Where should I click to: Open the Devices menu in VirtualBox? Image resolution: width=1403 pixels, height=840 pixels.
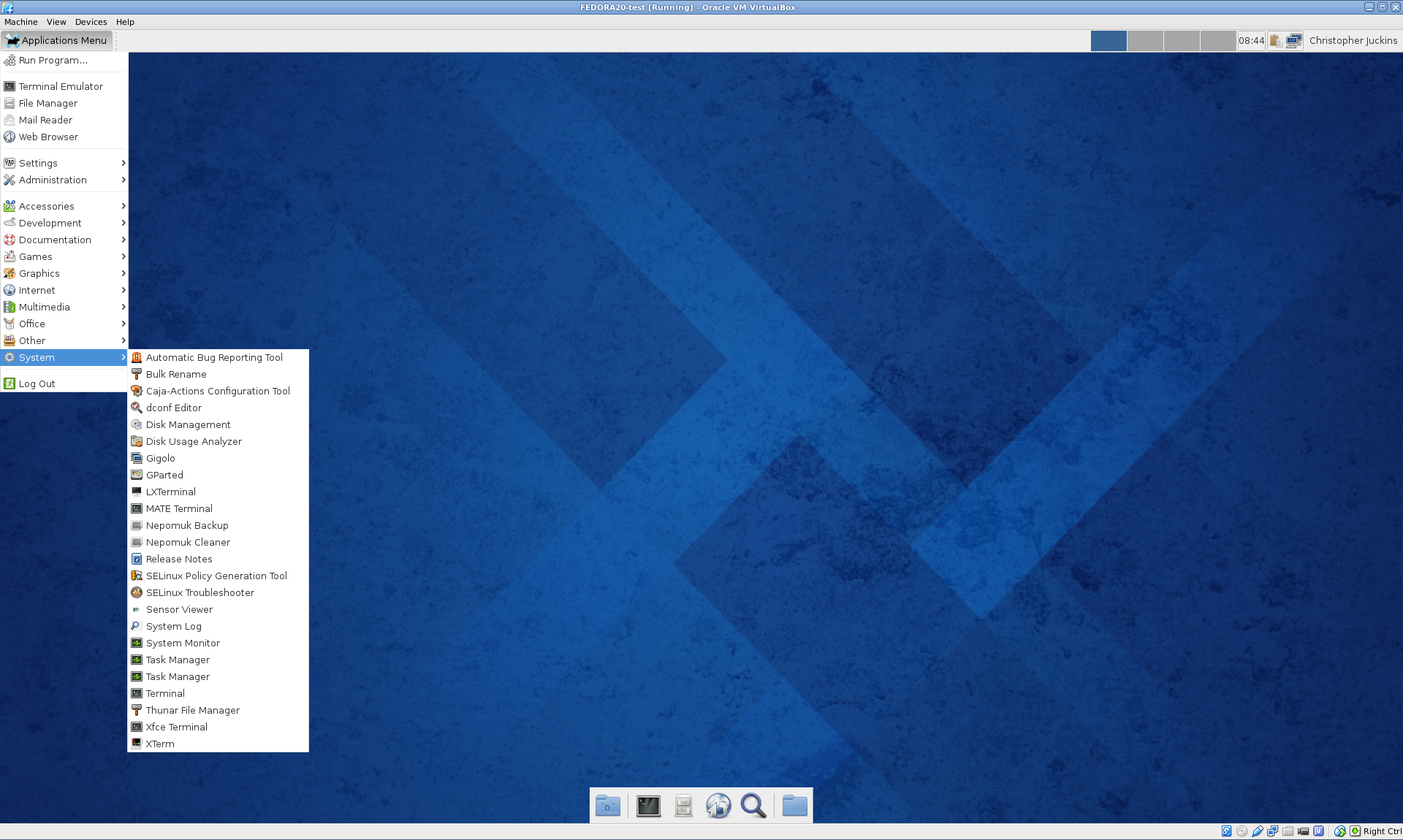click(x=91, y=22)
